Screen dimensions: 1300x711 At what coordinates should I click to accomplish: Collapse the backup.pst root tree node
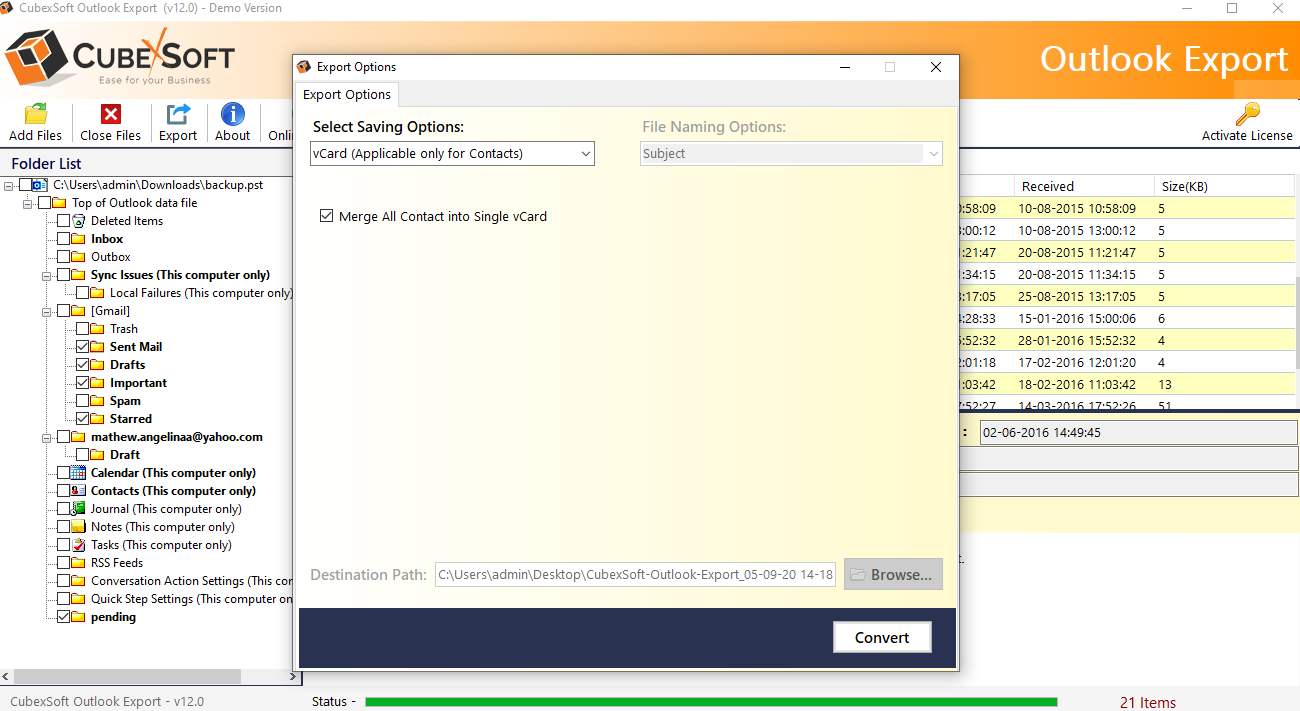pyautogui.click(x=9, y=185)
